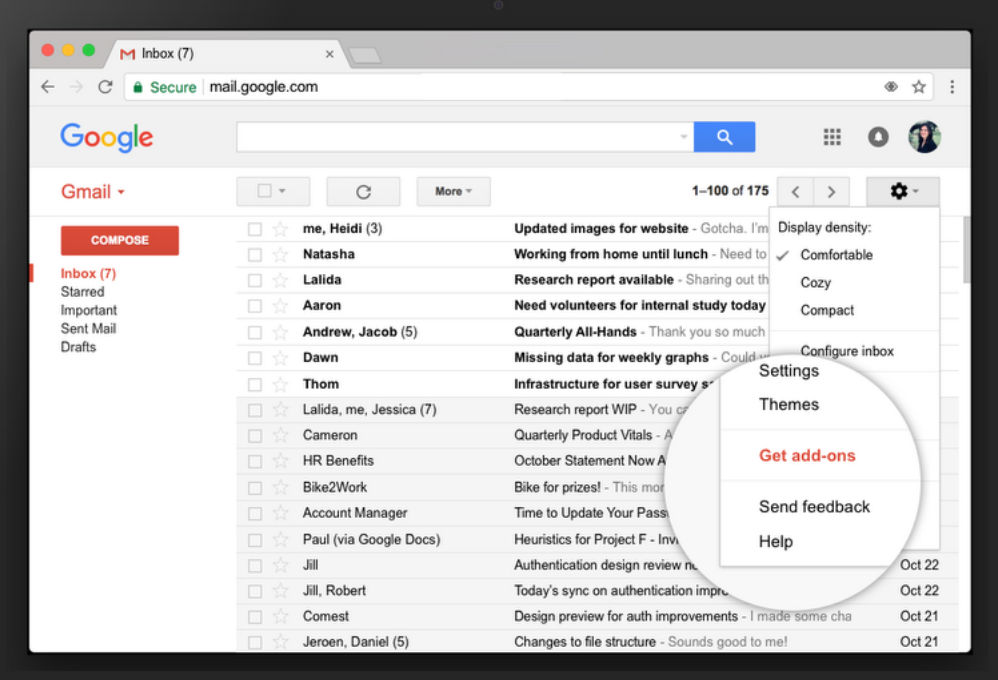Star the email from Aaron
Viewport: 998px width, 680px height.
[280, 306]
